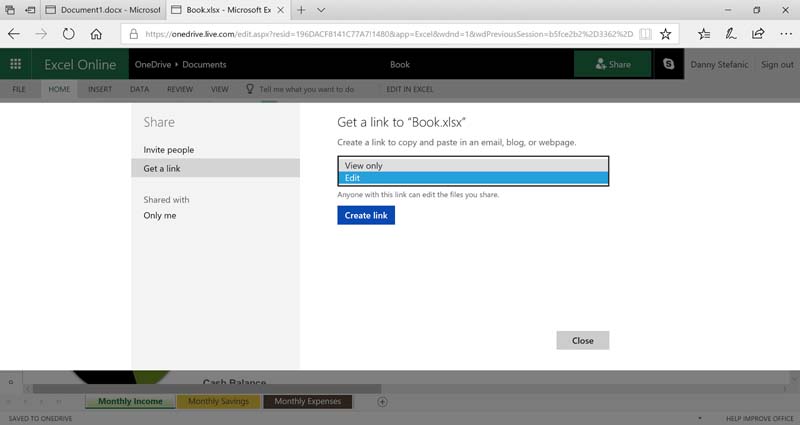
Task: Click Only me under Shared with
Action: pos(160,215)
